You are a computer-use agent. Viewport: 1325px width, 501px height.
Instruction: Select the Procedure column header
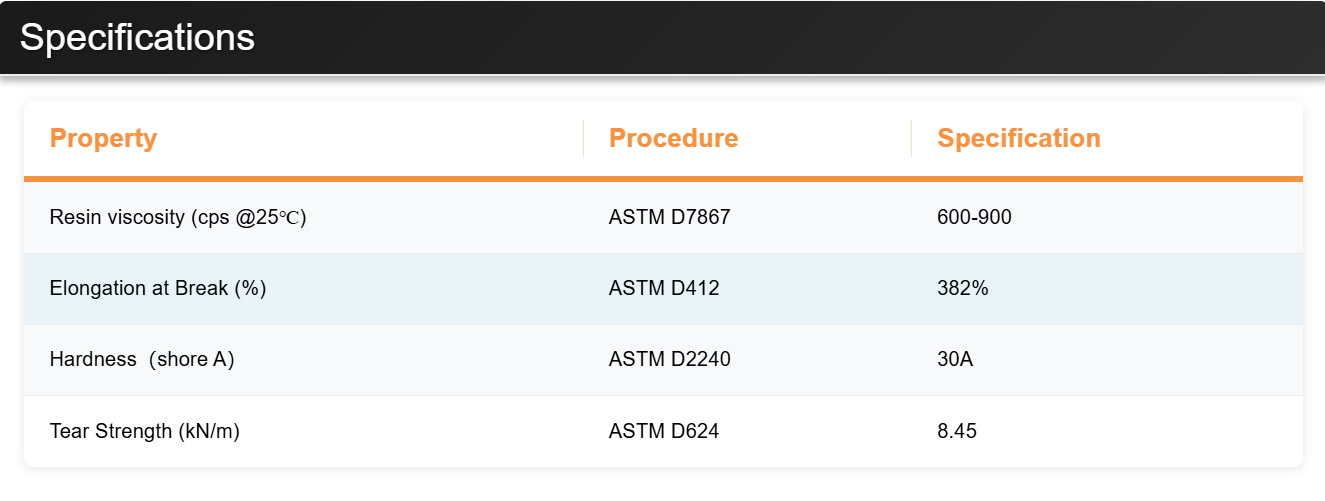[x=673, y=138]
